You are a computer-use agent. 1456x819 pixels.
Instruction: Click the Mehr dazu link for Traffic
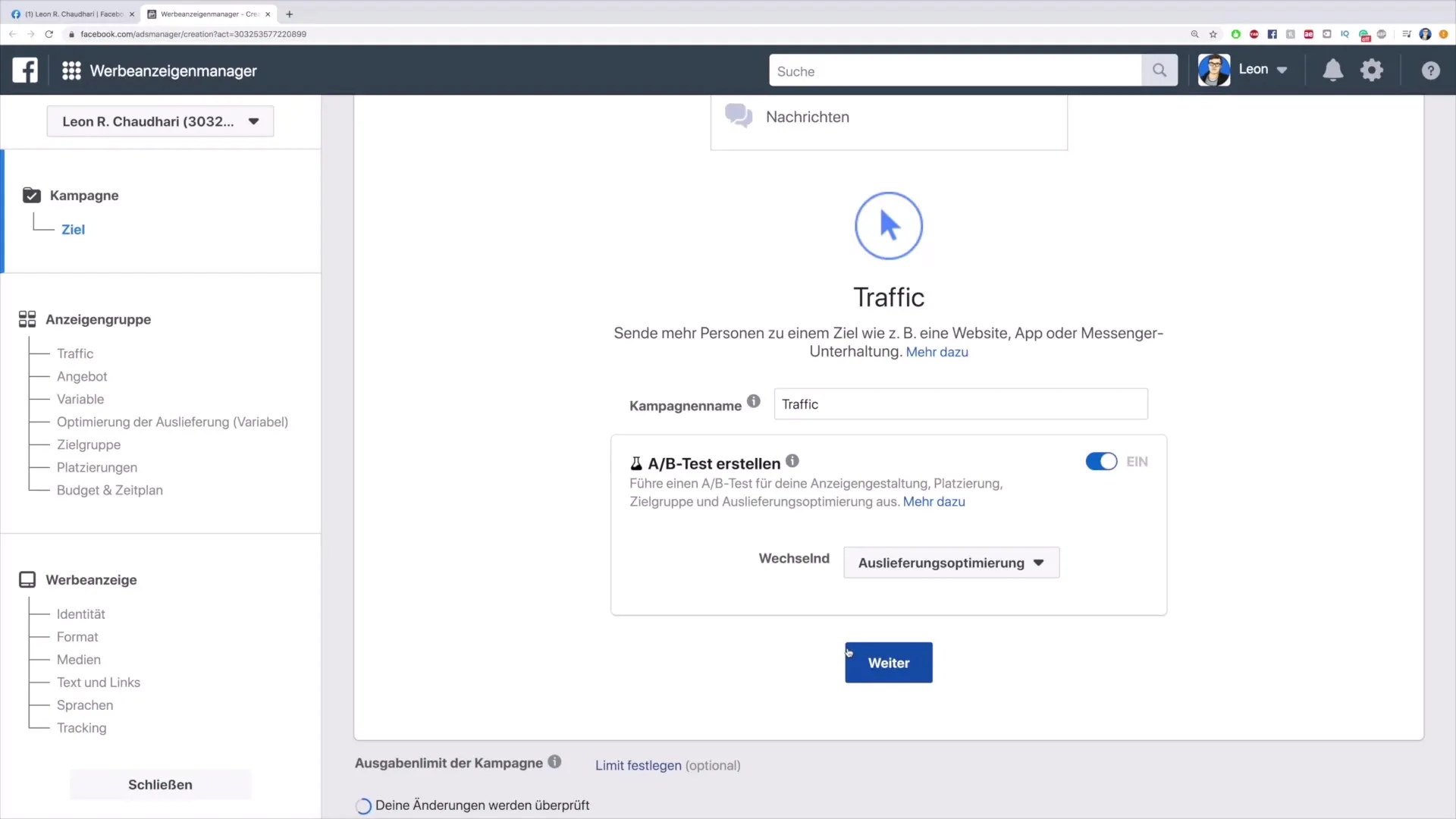tap(937, 352)
